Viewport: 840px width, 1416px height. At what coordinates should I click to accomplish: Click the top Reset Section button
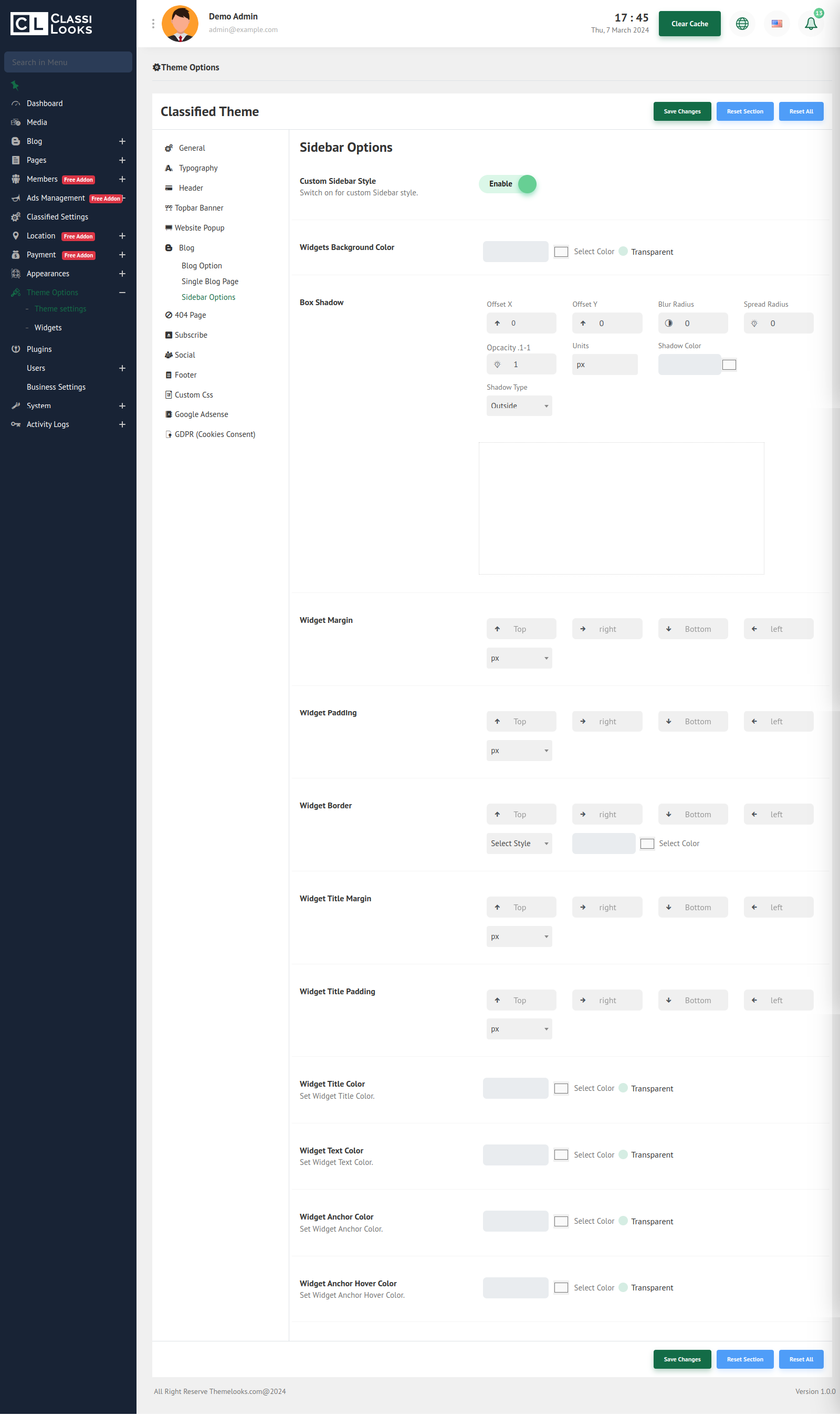(744, 111)
